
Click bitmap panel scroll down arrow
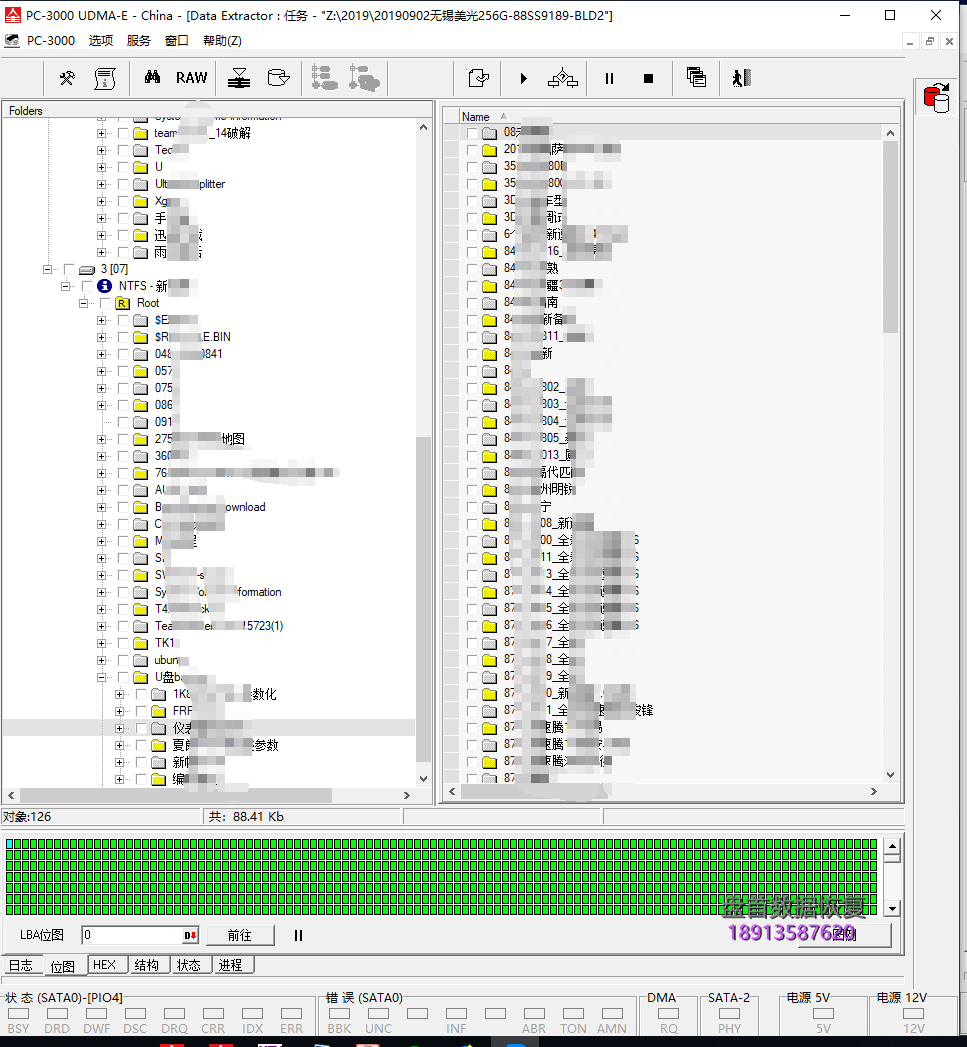coord(892,908)
